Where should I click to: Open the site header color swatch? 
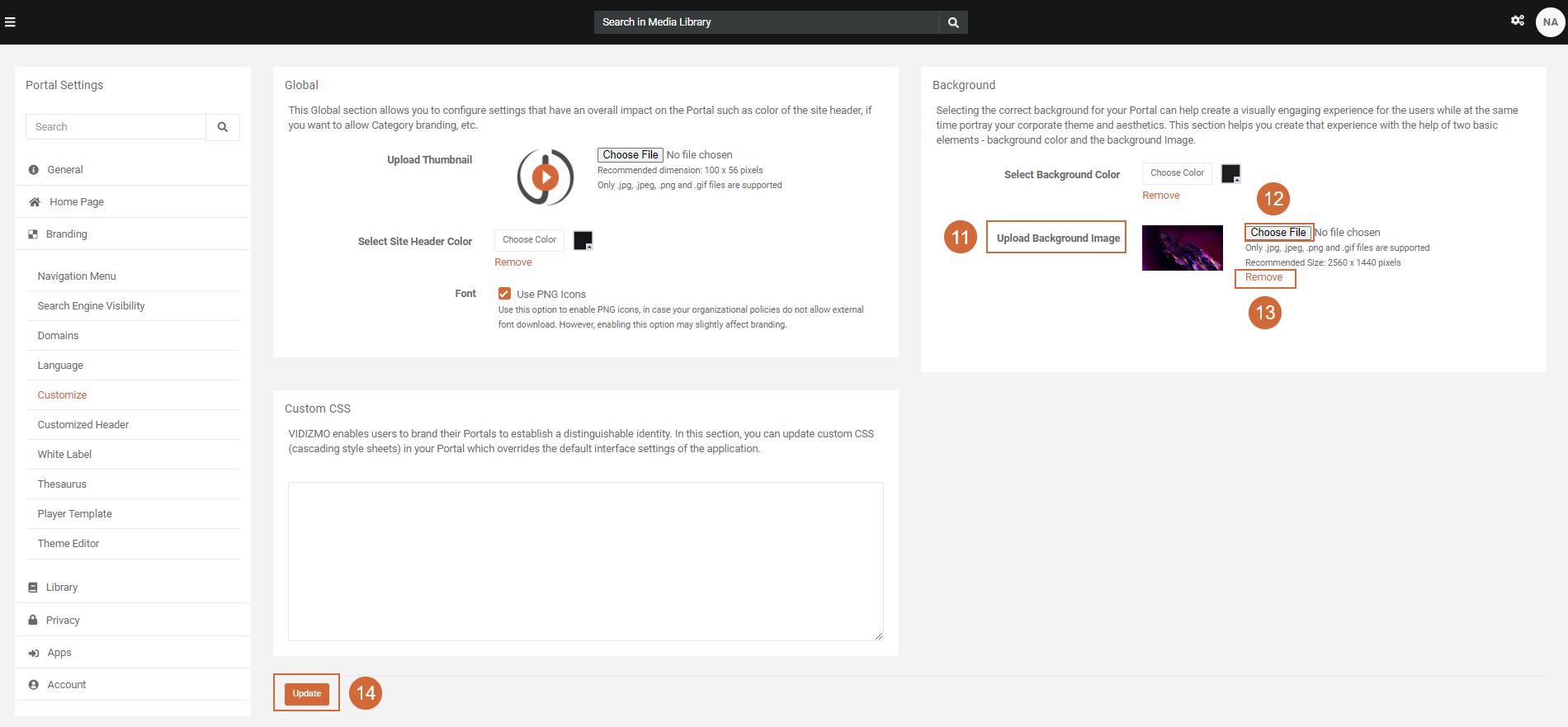583,240
